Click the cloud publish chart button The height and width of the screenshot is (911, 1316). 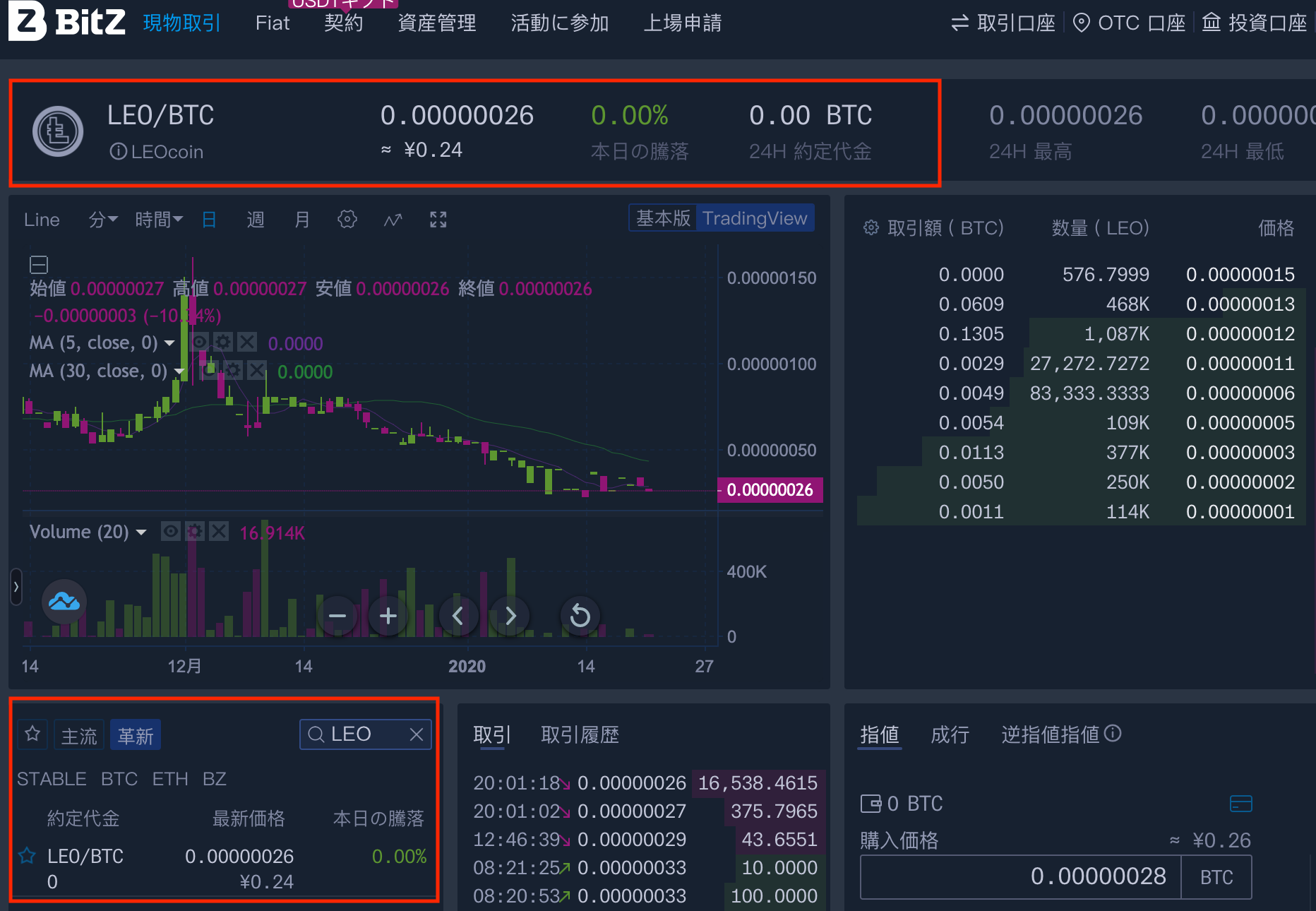click(64, 602)
